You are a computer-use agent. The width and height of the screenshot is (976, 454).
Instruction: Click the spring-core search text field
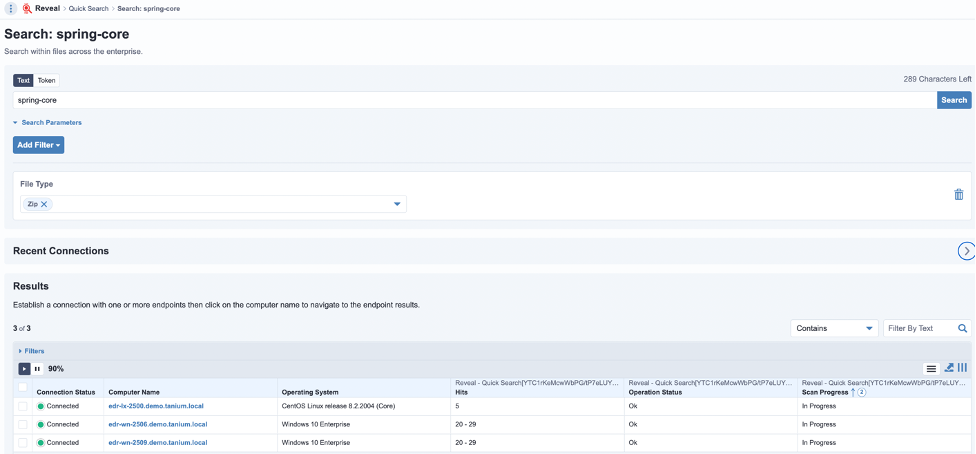pos(475,100)
